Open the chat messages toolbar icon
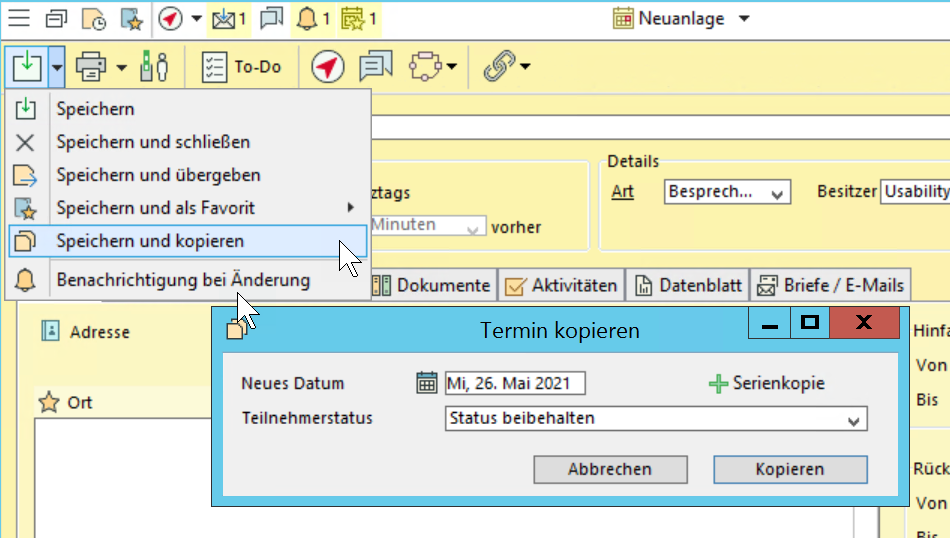 [376, 67]
